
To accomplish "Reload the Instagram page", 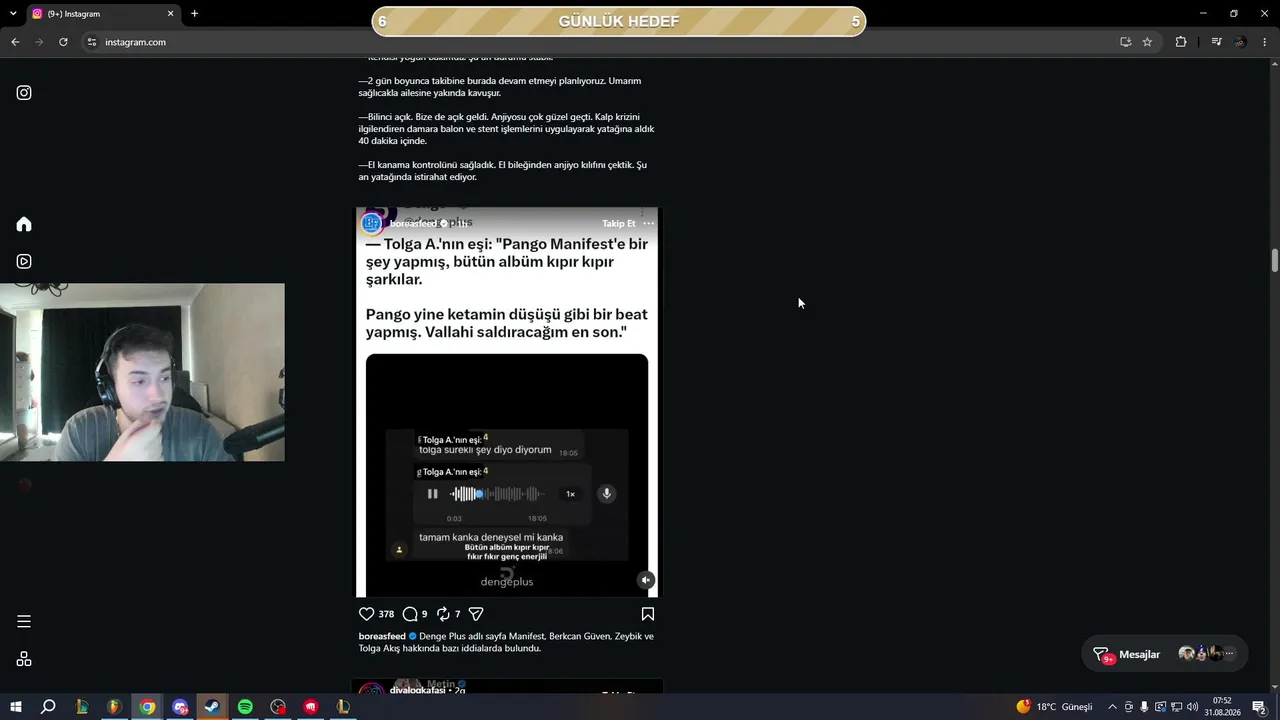I will click(63, 42).
